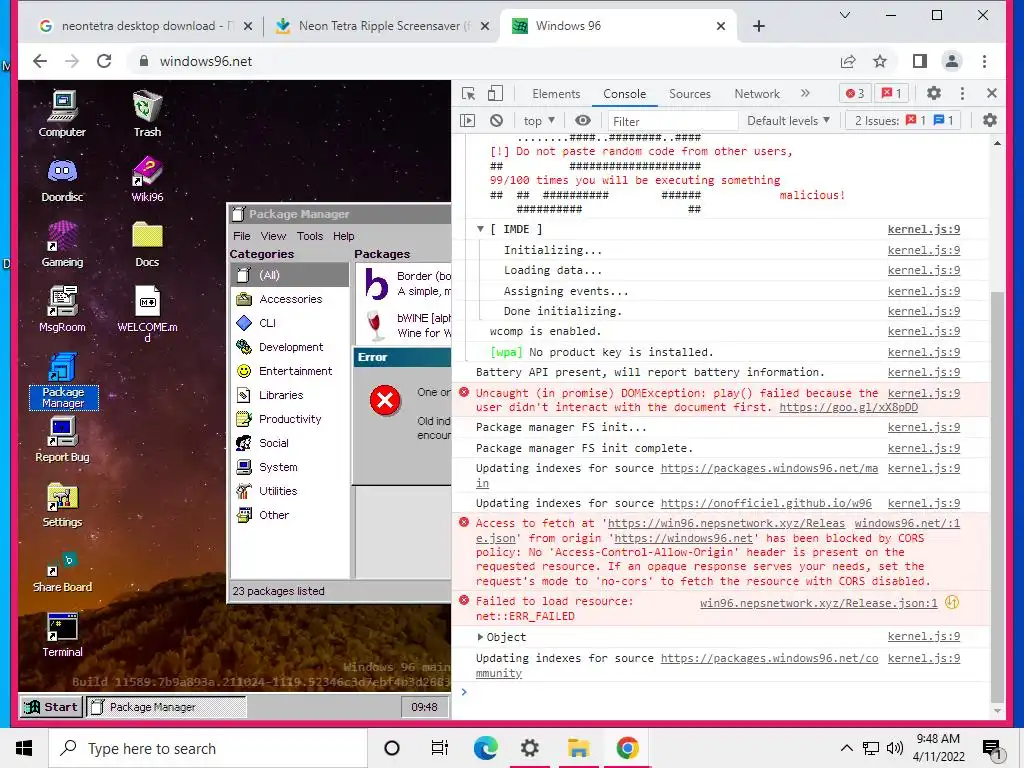The width and height of the screenshot is (1024, 768).
Task: Open the Report Bug desktop icon
Action: [x=62, y=440]
